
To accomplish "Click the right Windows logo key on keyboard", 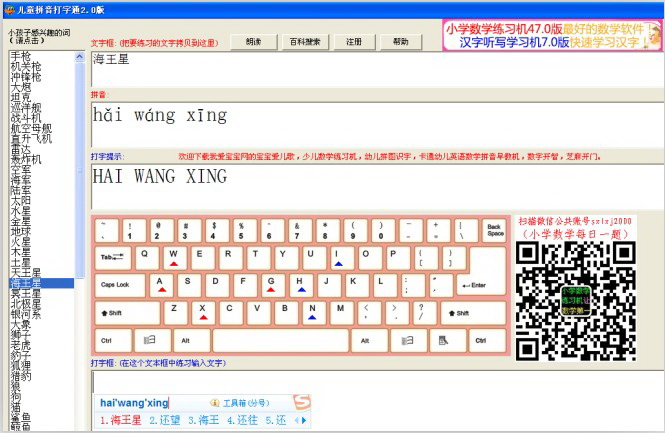I will pos(408,340).
